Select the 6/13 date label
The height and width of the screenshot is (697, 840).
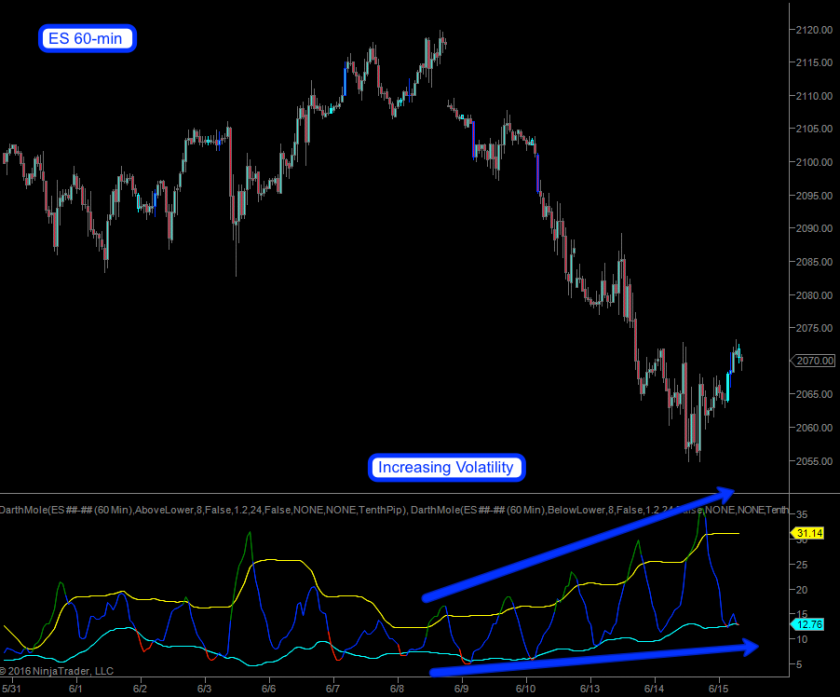(x=590, y=689)
